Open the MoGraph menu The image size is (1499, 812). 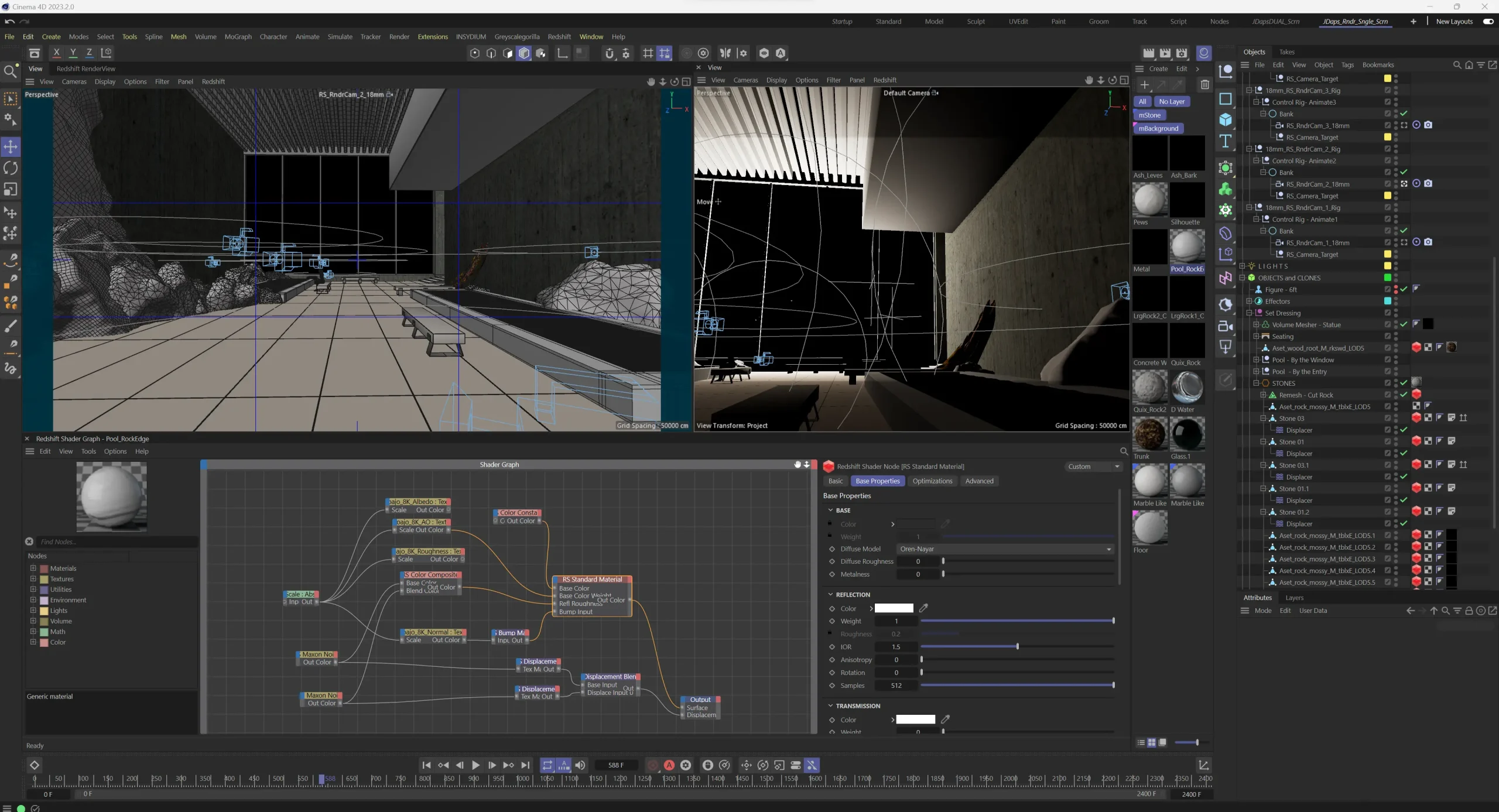pyautogui.click(x=238, y=36)
